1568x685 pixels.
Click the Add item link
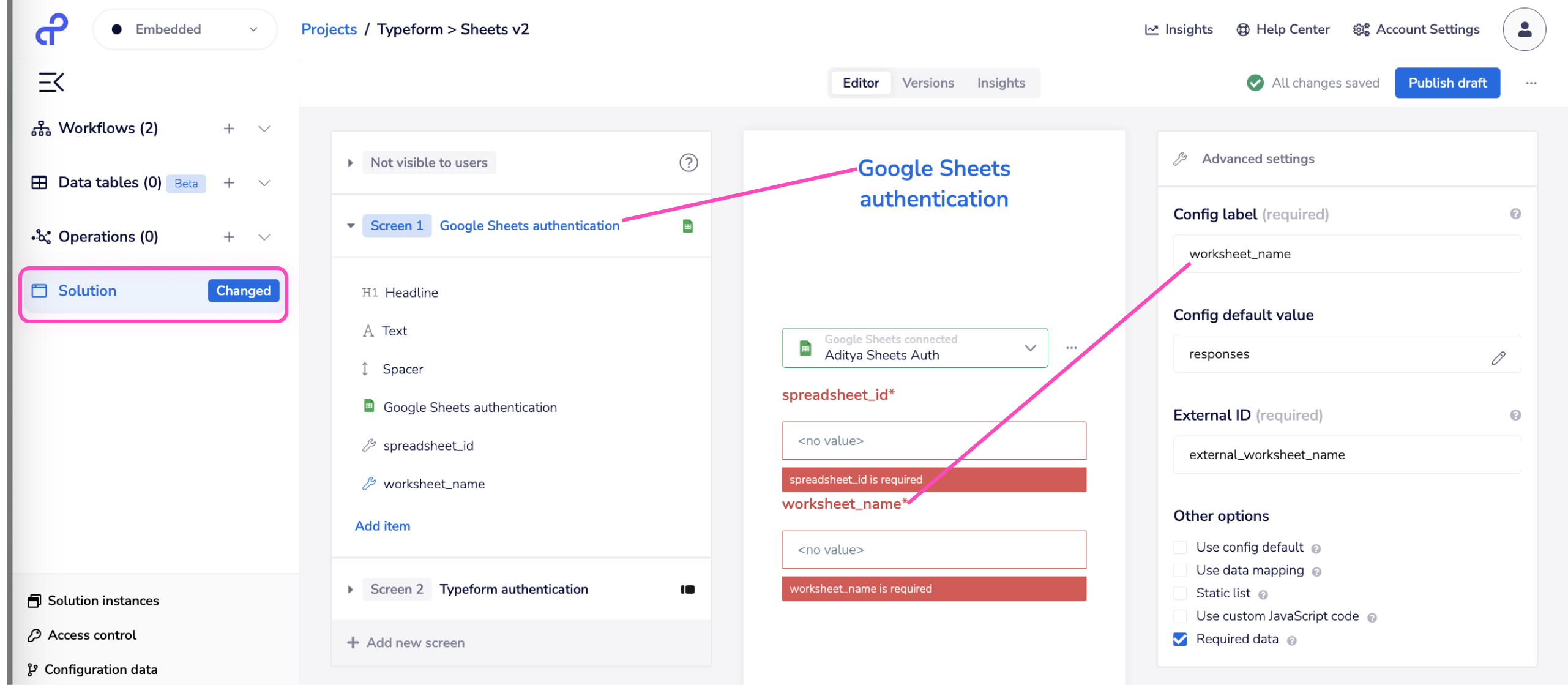coord(382,526)
